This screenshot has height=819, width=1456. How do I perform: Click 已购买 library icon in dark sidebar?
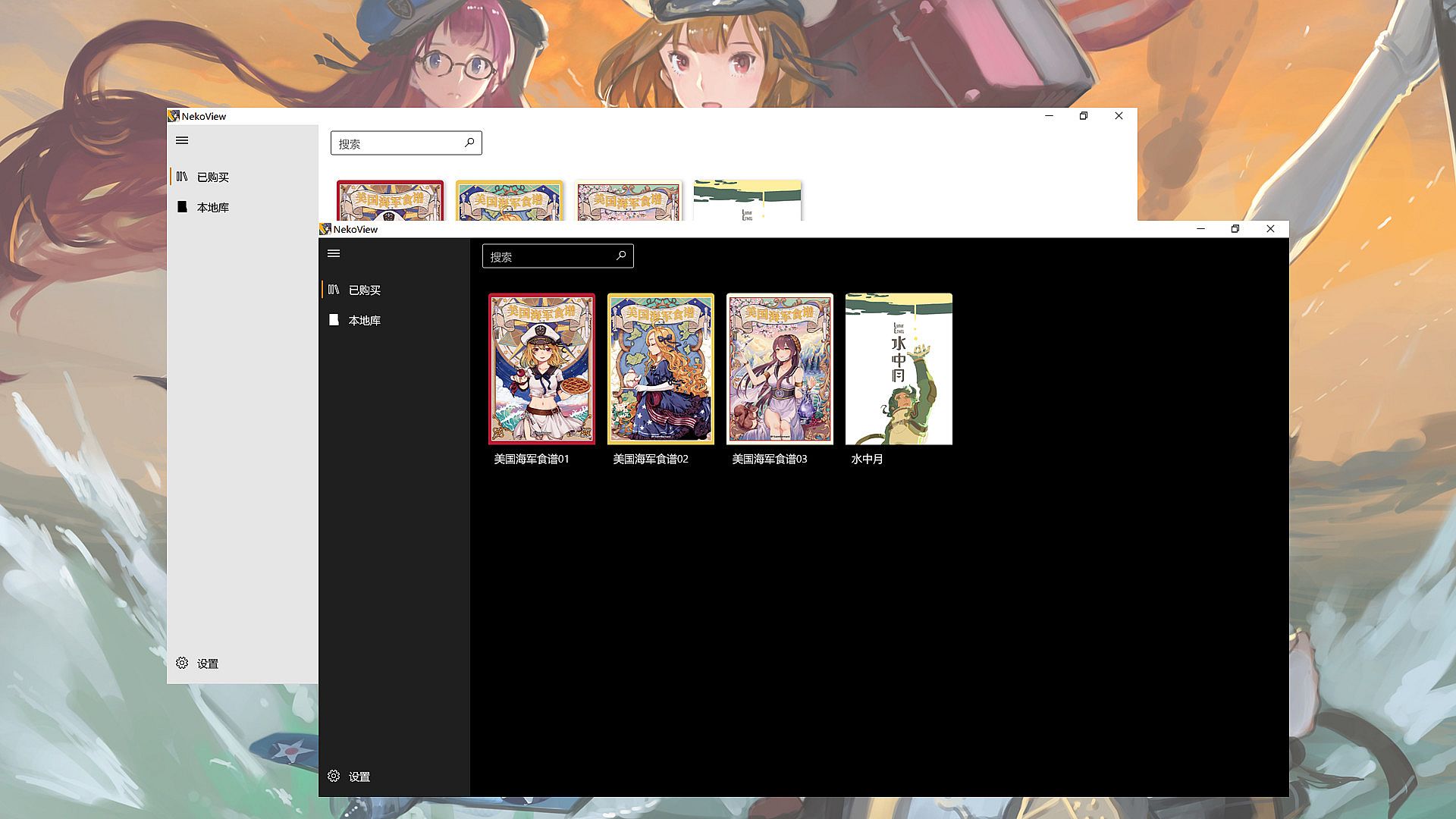[x=334, y=290]
